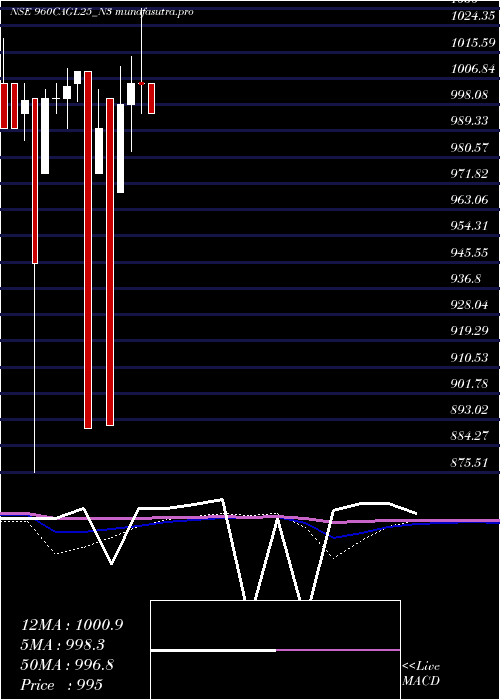Click the 12MA : 1000.9 readout
Viewport: 500px width, 700px height.
coord(72,625)
